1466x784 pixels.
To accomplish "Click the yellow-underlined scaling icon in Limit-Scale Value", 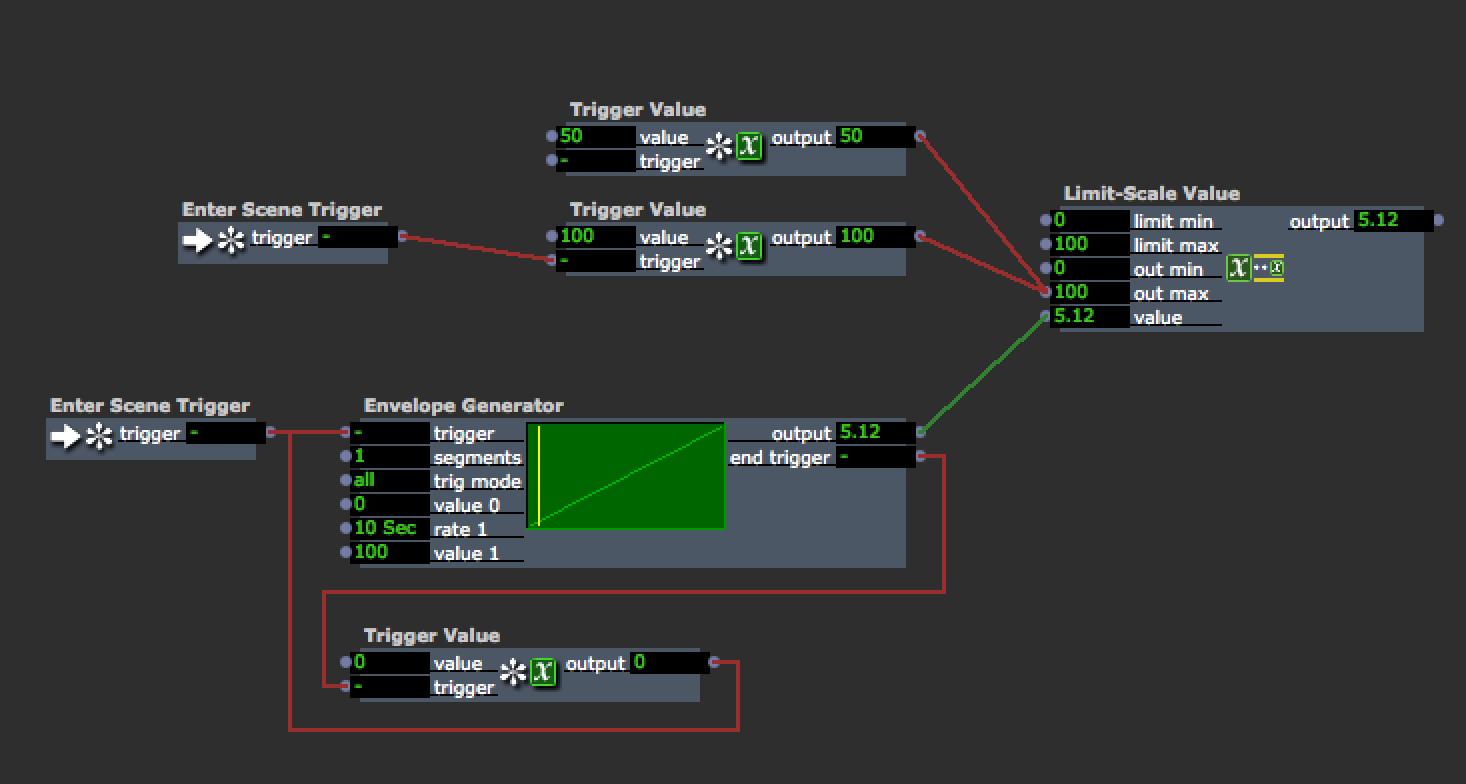I will click(x=1268, y=268).
